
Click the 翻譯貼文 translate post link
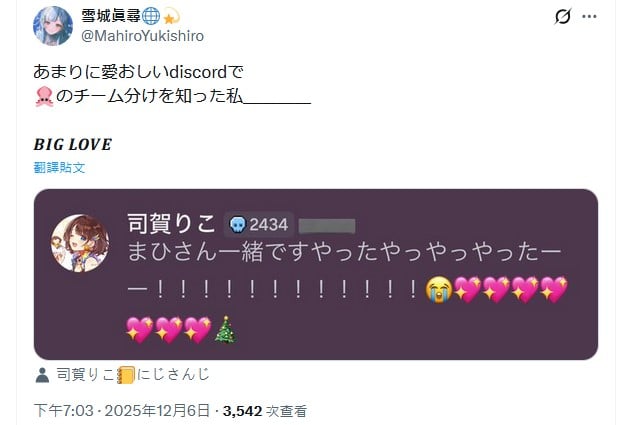point(59,168)
